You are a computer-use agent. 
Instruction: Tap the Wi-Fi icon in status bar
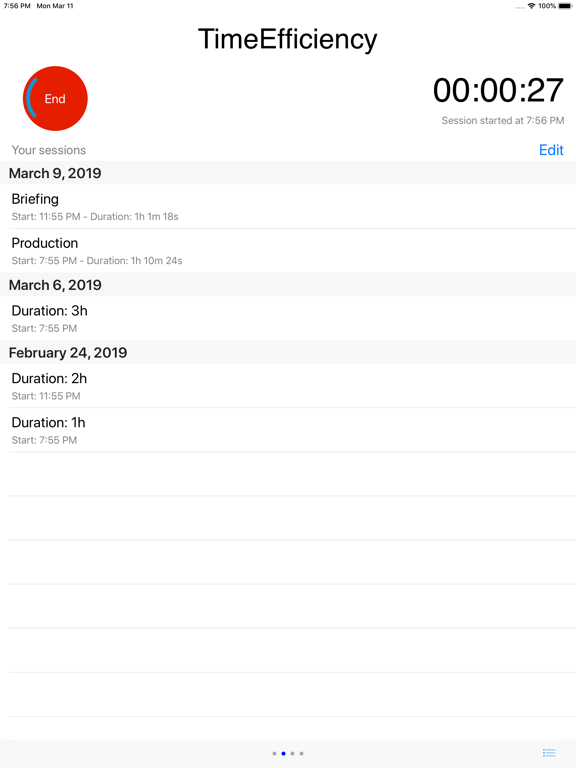point(531,6)
